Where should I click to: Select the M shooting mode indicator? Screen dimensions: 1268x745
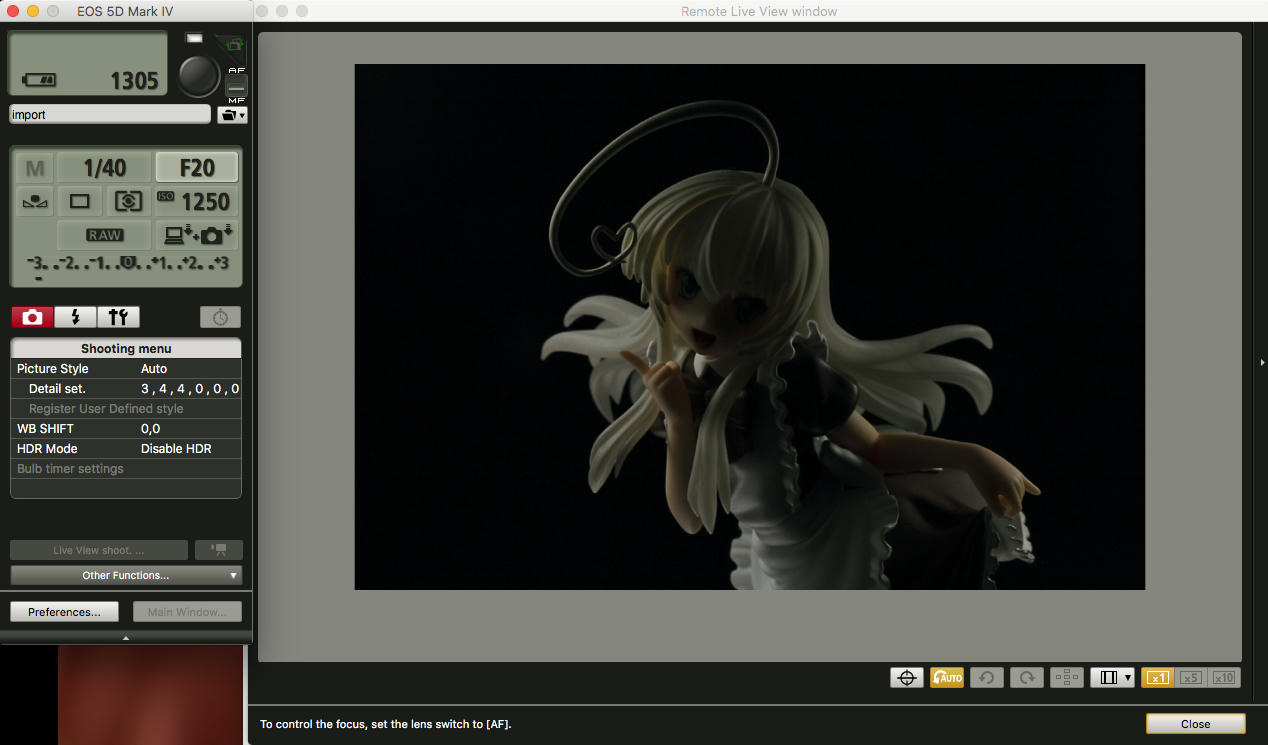(34, 168)
